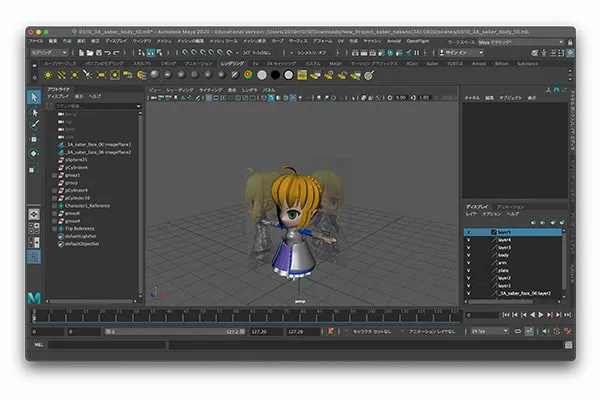
Task: Click the Play forward button
Action: click(541, 315)
